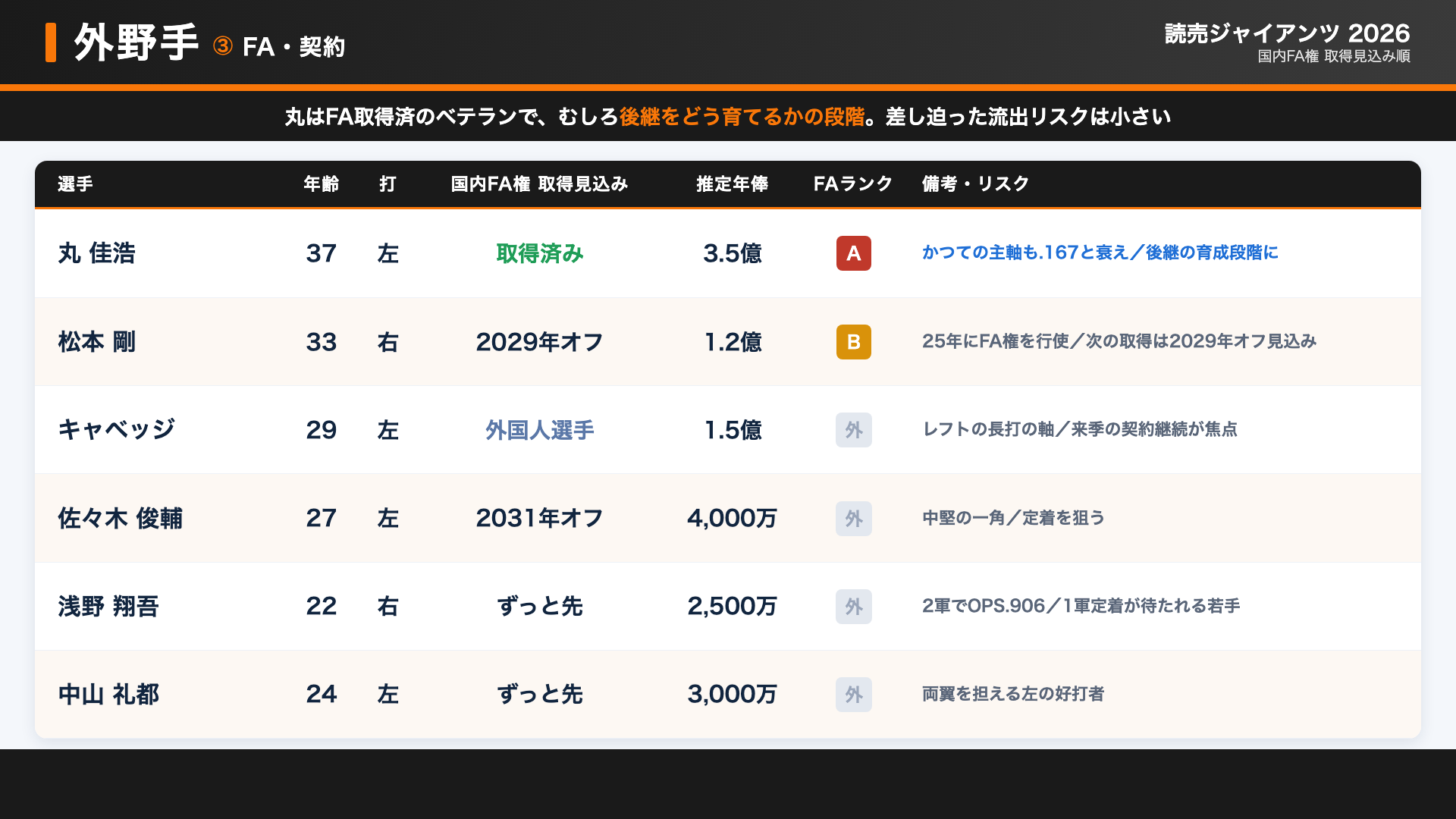
Task: Click the orange phrase 後継をどう育てるかの段階
Action: (742, 116)
